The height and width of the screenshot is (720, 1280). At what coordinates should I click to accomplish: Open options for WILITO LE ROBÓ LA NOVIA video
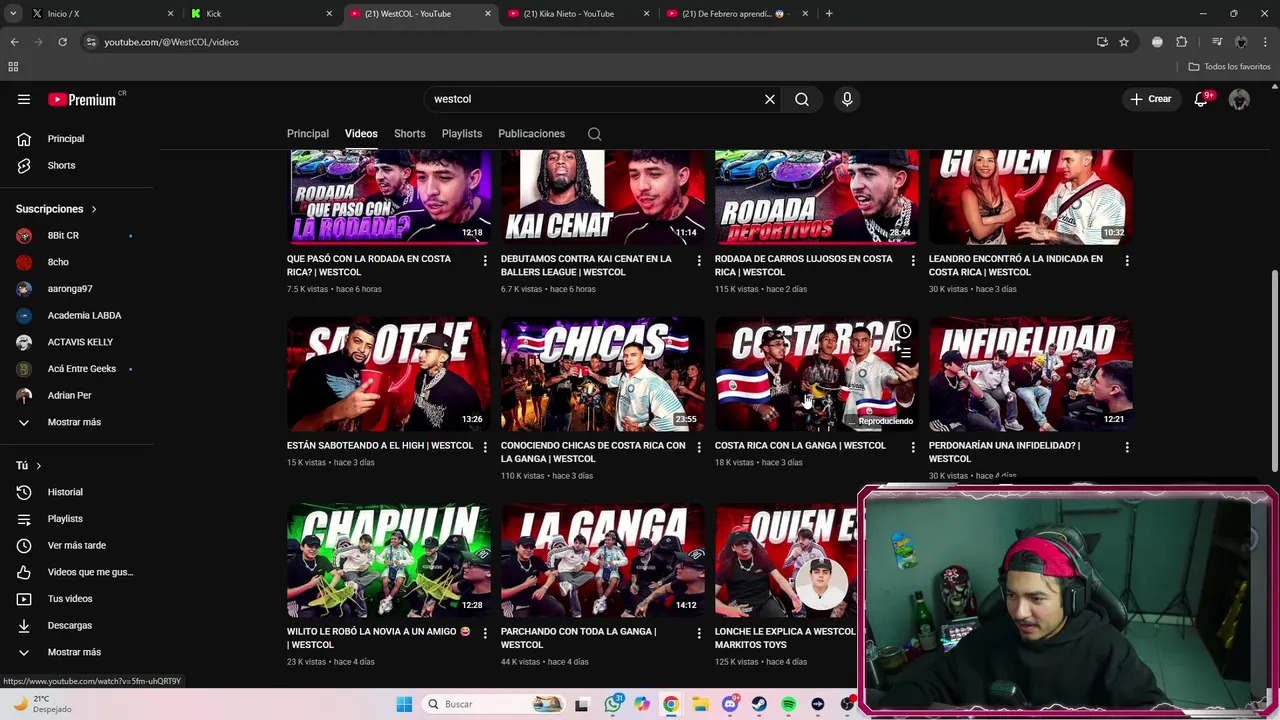pyautogui.click(x=485, y=633)
